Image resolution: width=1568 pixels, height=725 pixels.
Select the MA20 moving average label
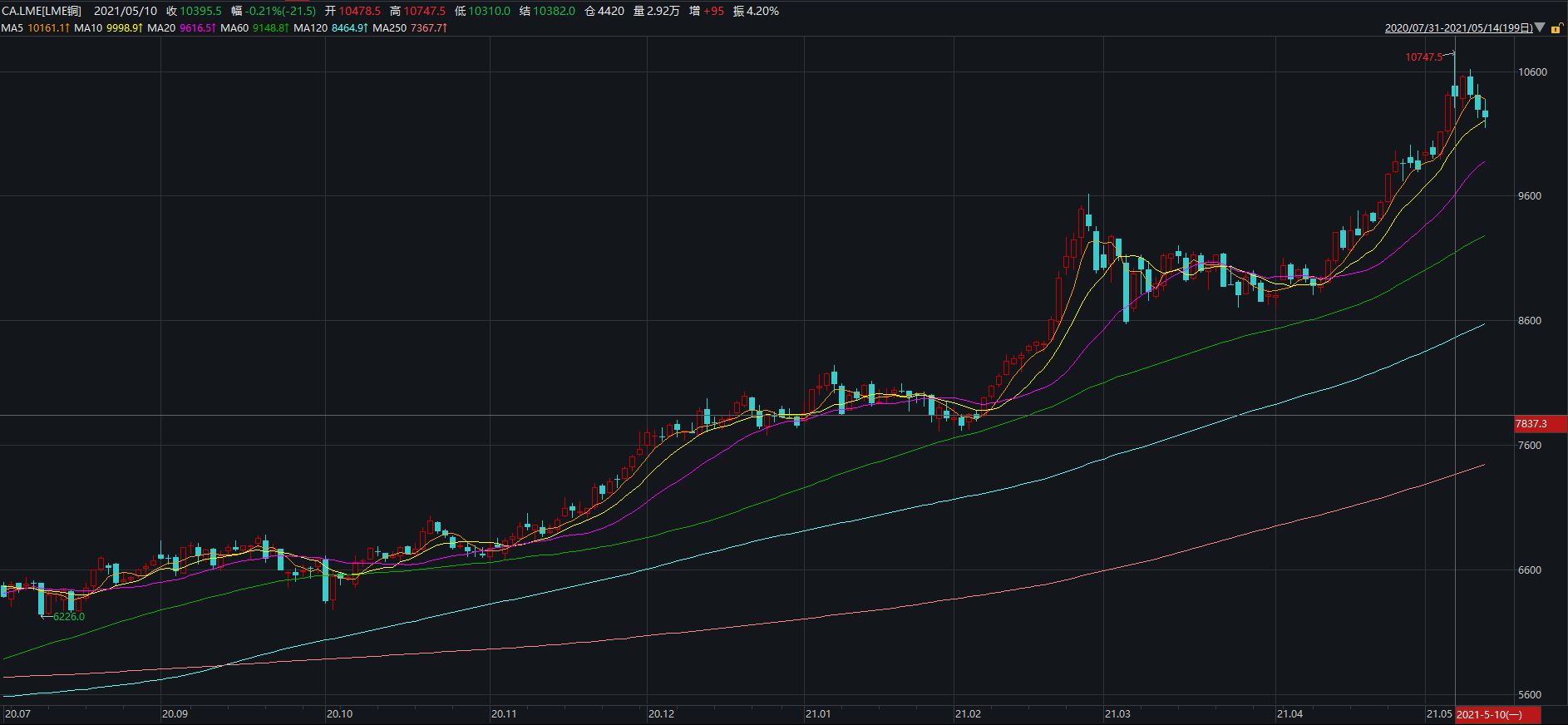coord(161,28)
